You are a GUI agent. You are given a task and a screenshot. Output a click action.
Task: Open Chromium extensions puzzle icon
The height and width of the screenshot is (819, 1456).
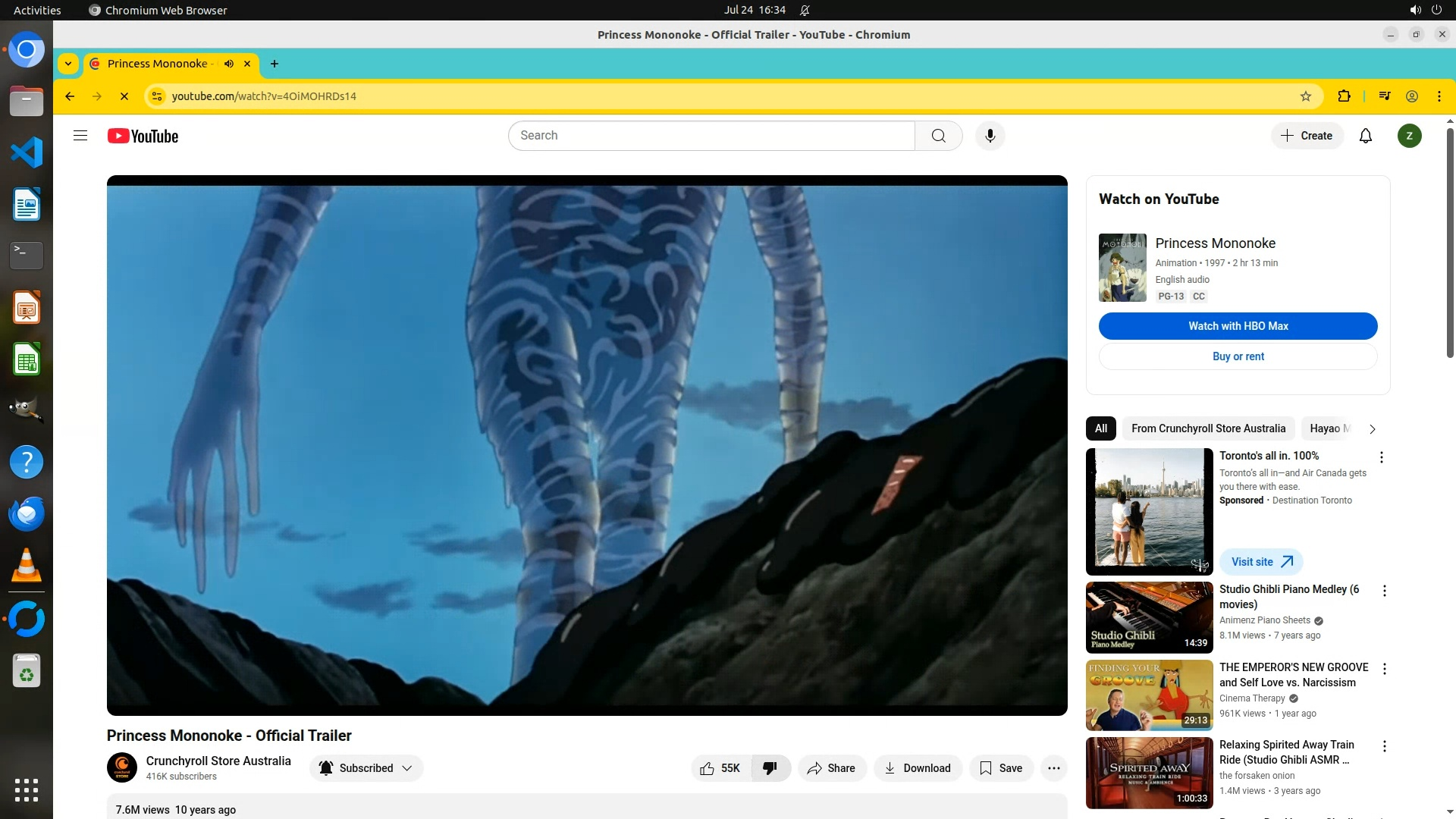click(1344, 96)
